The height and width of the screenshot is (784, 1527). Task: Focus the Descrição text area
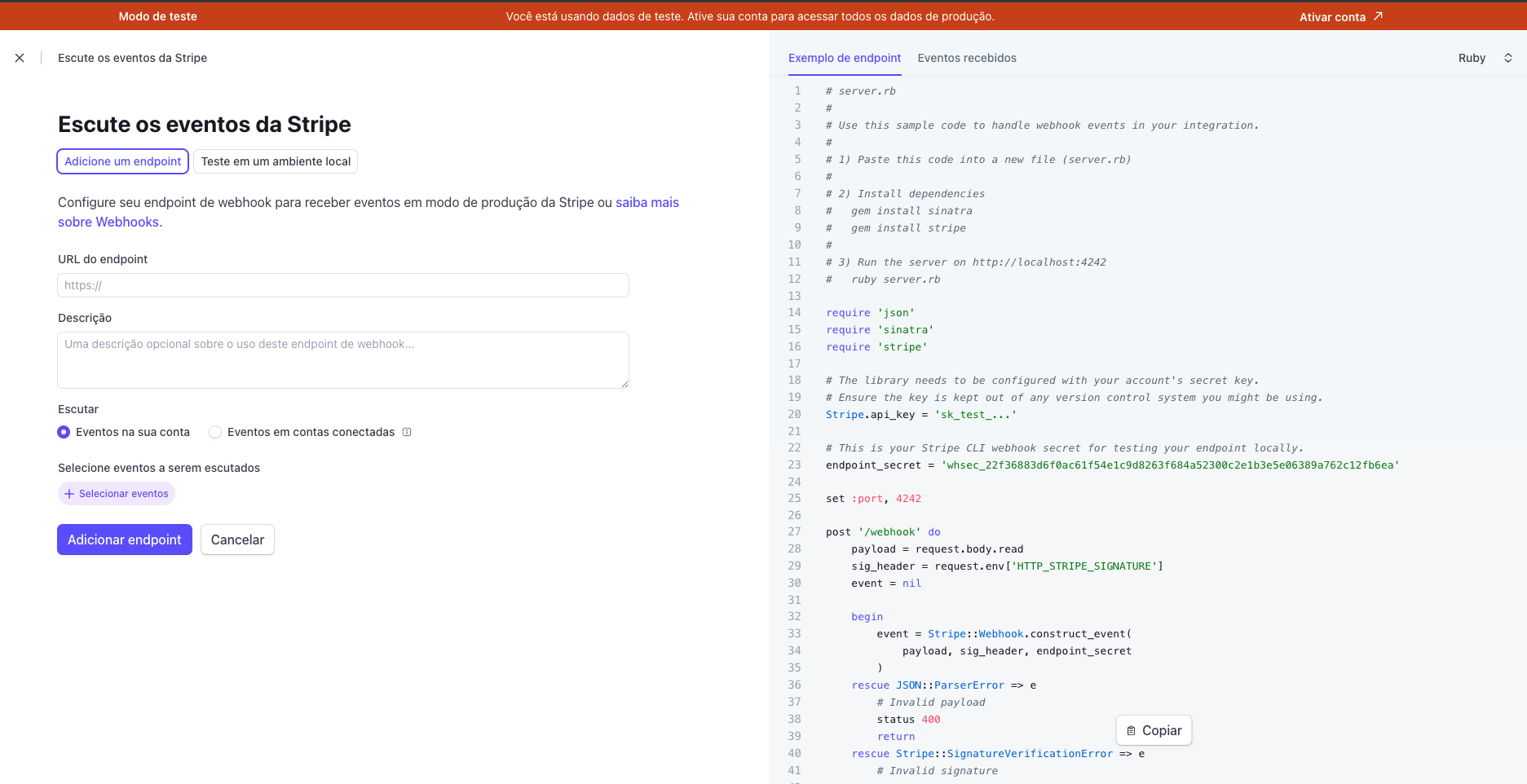[x=343, y=360]
